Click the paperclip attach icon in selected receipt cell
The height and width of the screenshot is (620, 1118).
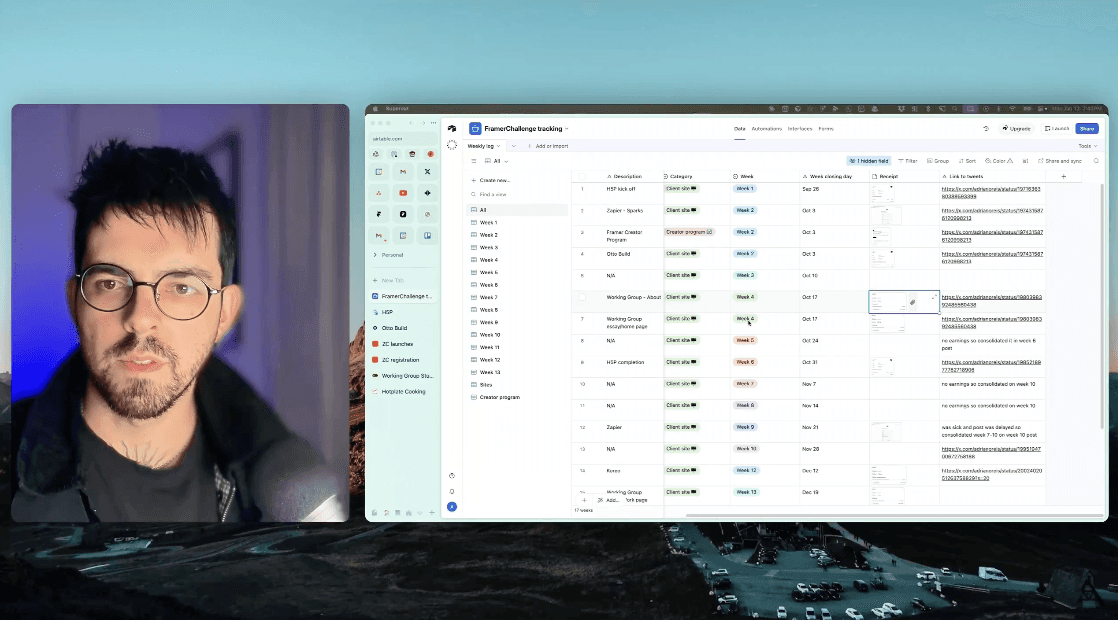[x=913, y=303]
